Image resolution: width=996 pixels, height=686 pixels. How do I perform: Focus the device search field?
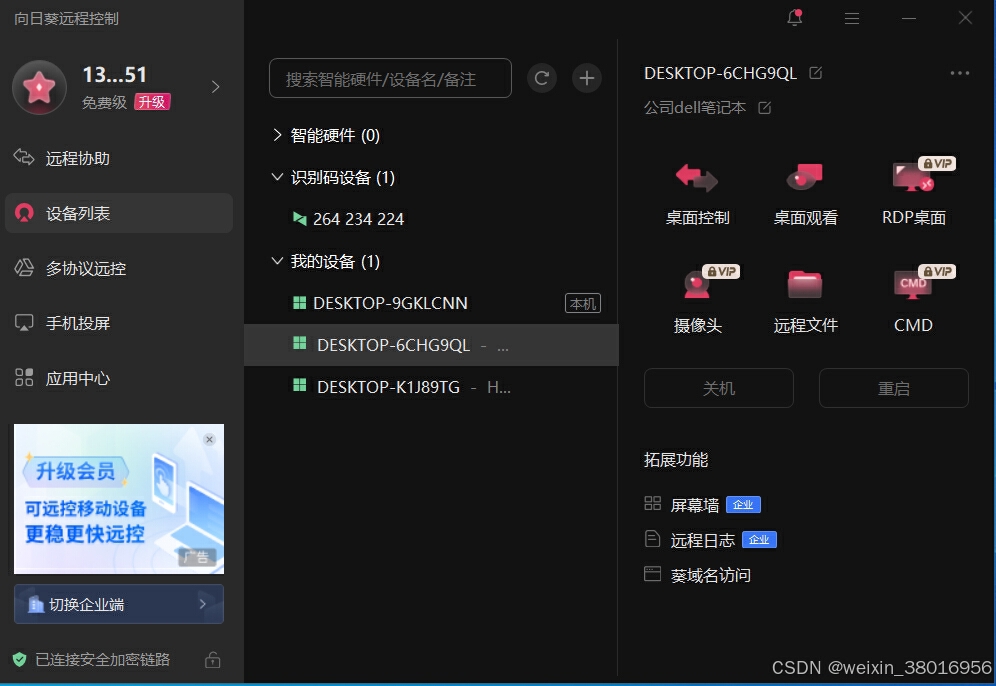point(390,78)
